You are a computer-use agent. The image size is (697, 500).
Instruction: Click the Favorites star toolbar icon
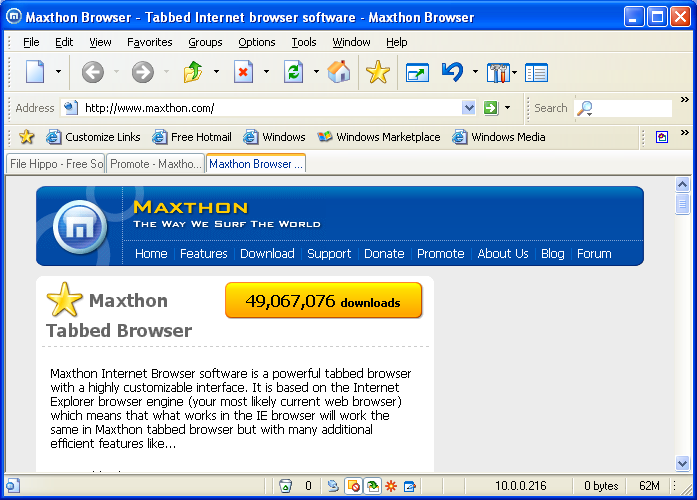click(377, 72)
